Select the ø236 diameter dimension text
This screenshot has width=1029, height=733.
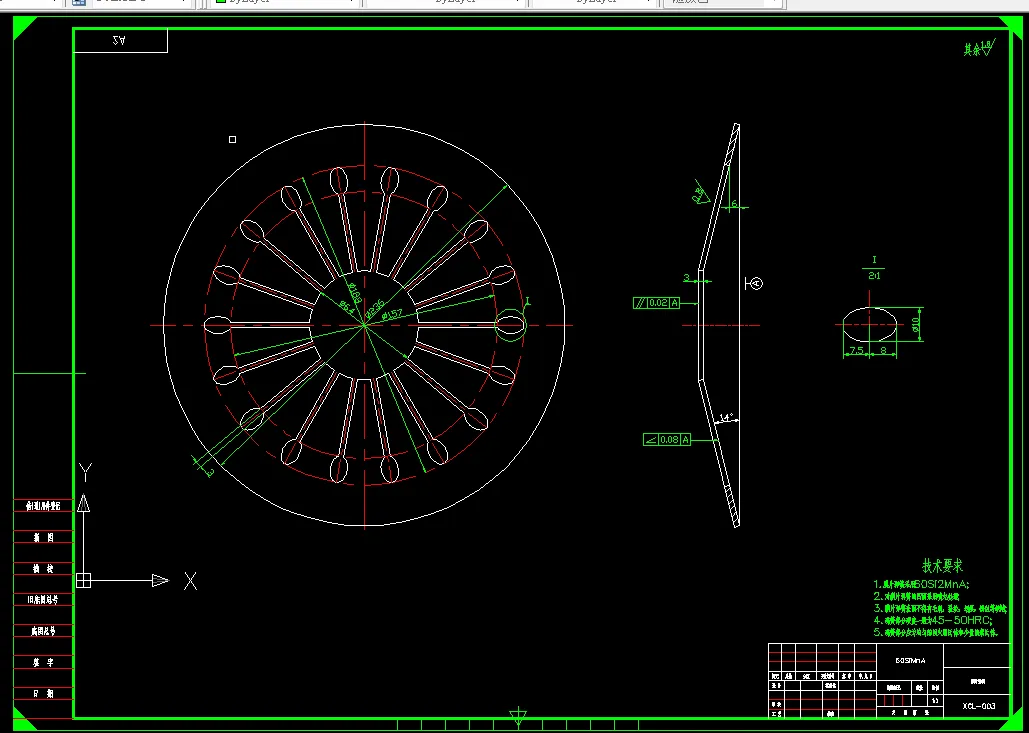(x=375, y=309)
